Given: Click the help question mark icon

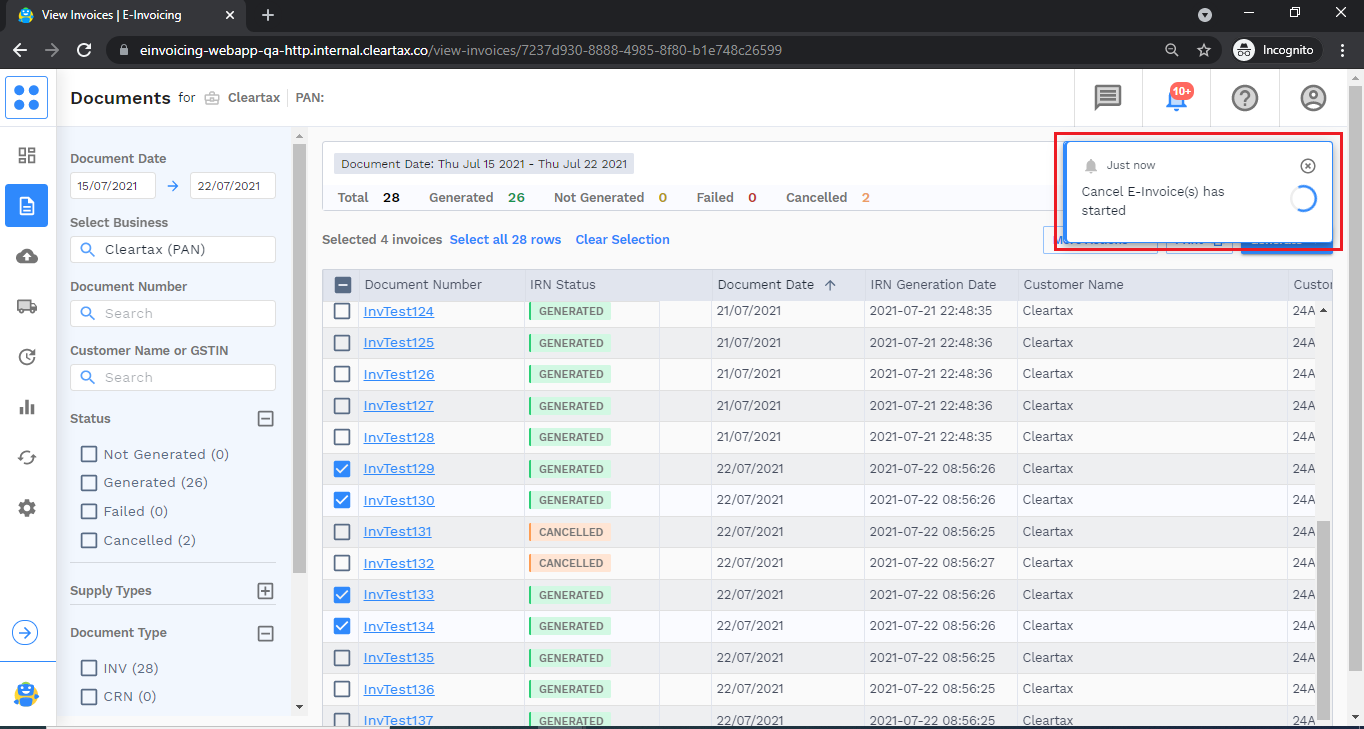Looking at the screenshot, I should [x=1244, y=98].
